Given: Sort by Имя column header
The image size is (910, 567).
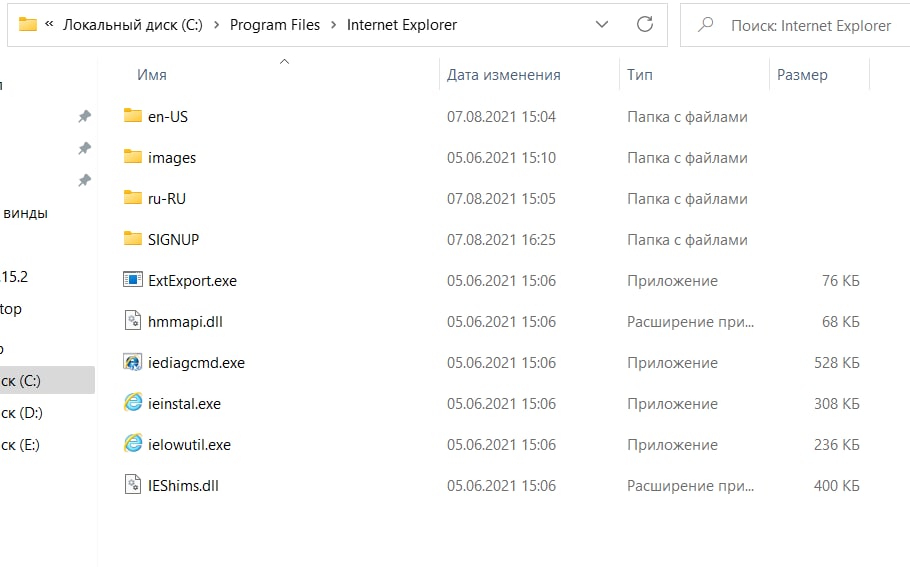Looking at the screenshot, I should click(151, 75).
